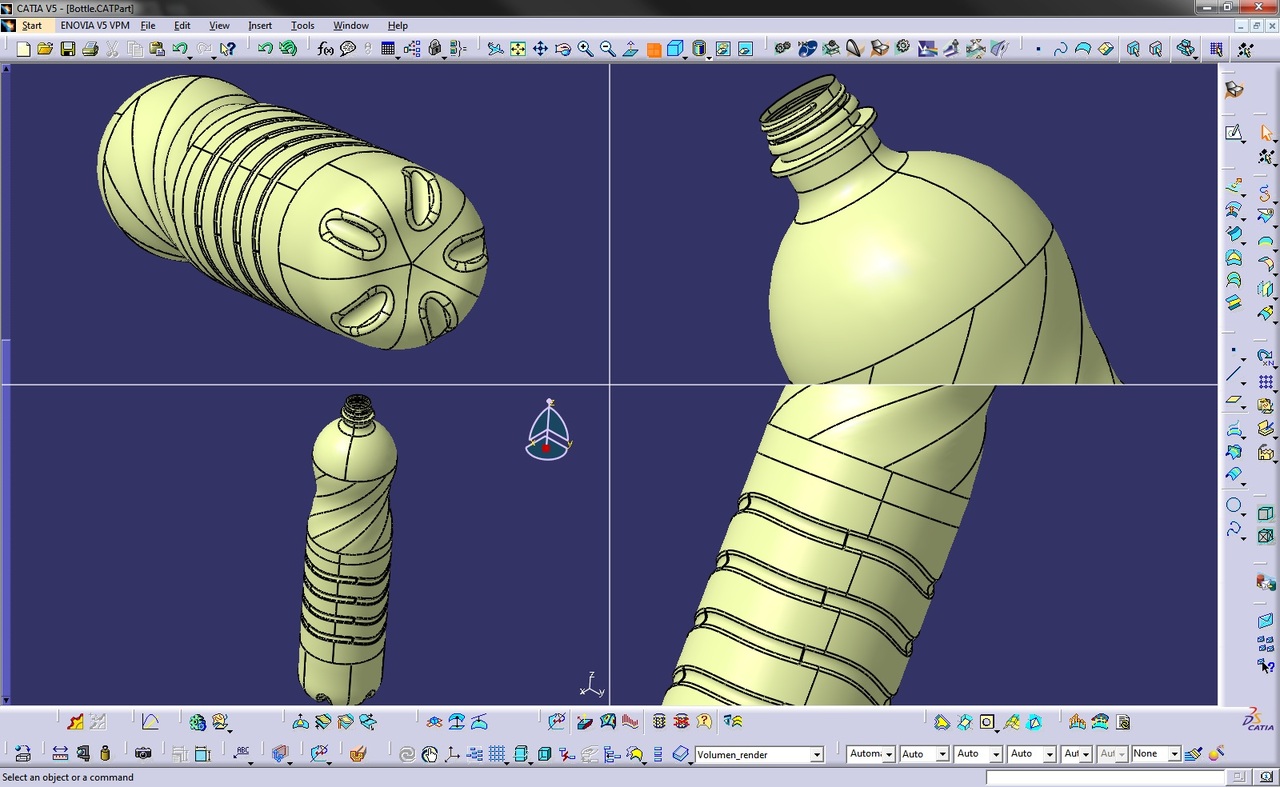
Task: Open the first Autom line color dropdown
Action: coord(889,754)
